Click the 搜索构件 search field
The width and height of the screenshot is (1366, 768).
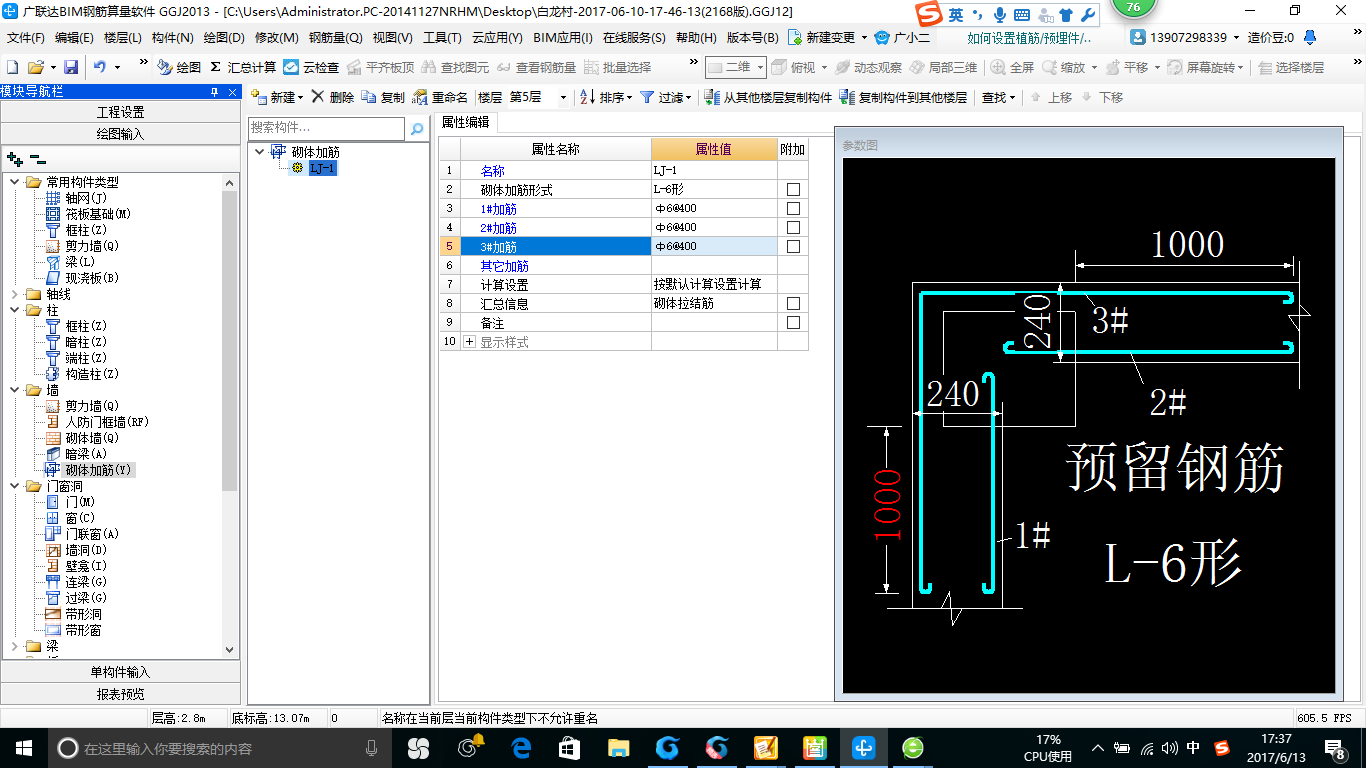point(326,129)
